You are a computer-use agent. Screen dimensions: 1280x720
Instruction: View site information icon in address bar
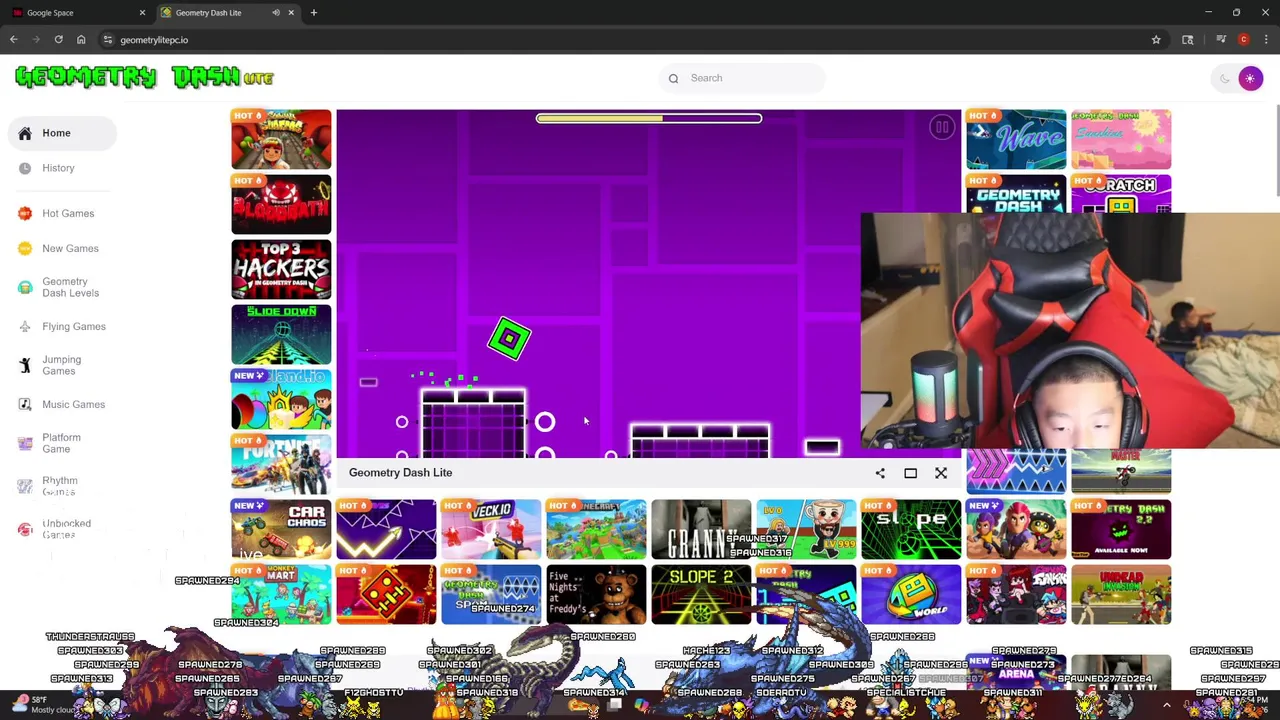(107, 40)
